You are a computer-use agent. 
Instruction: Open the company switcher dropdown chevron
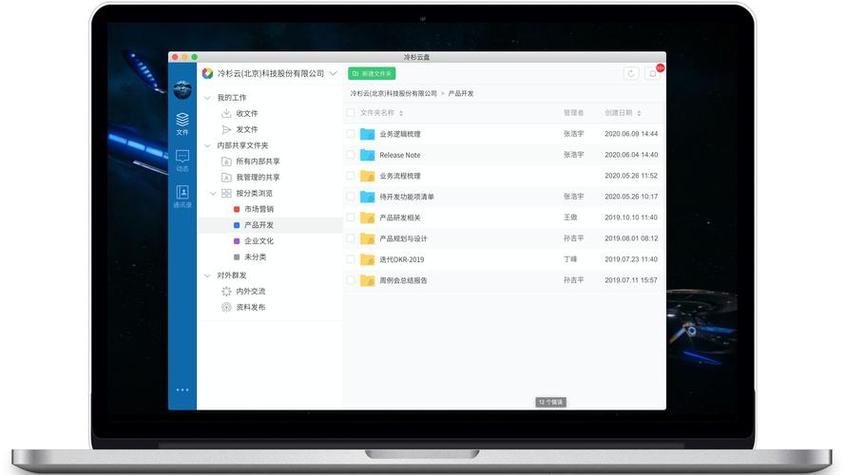coord(333,73)
